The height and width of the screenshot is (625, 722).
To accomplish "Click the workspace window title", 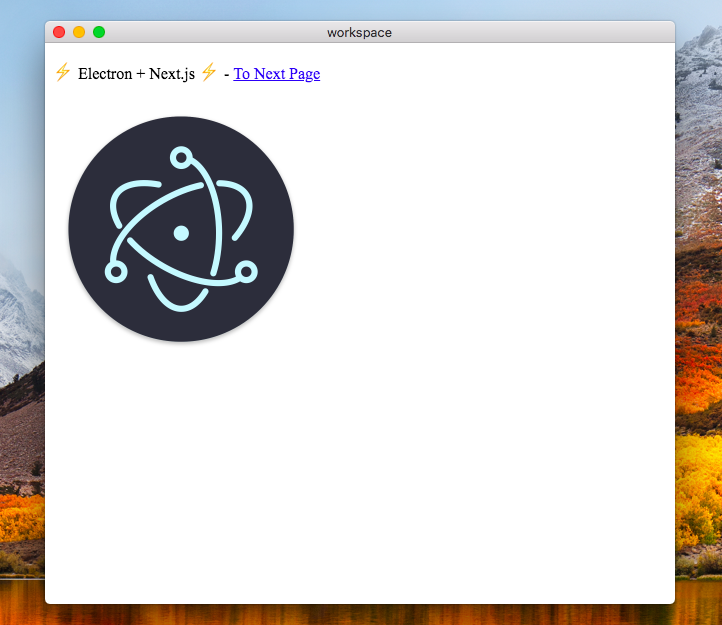I will coord(360,33).
